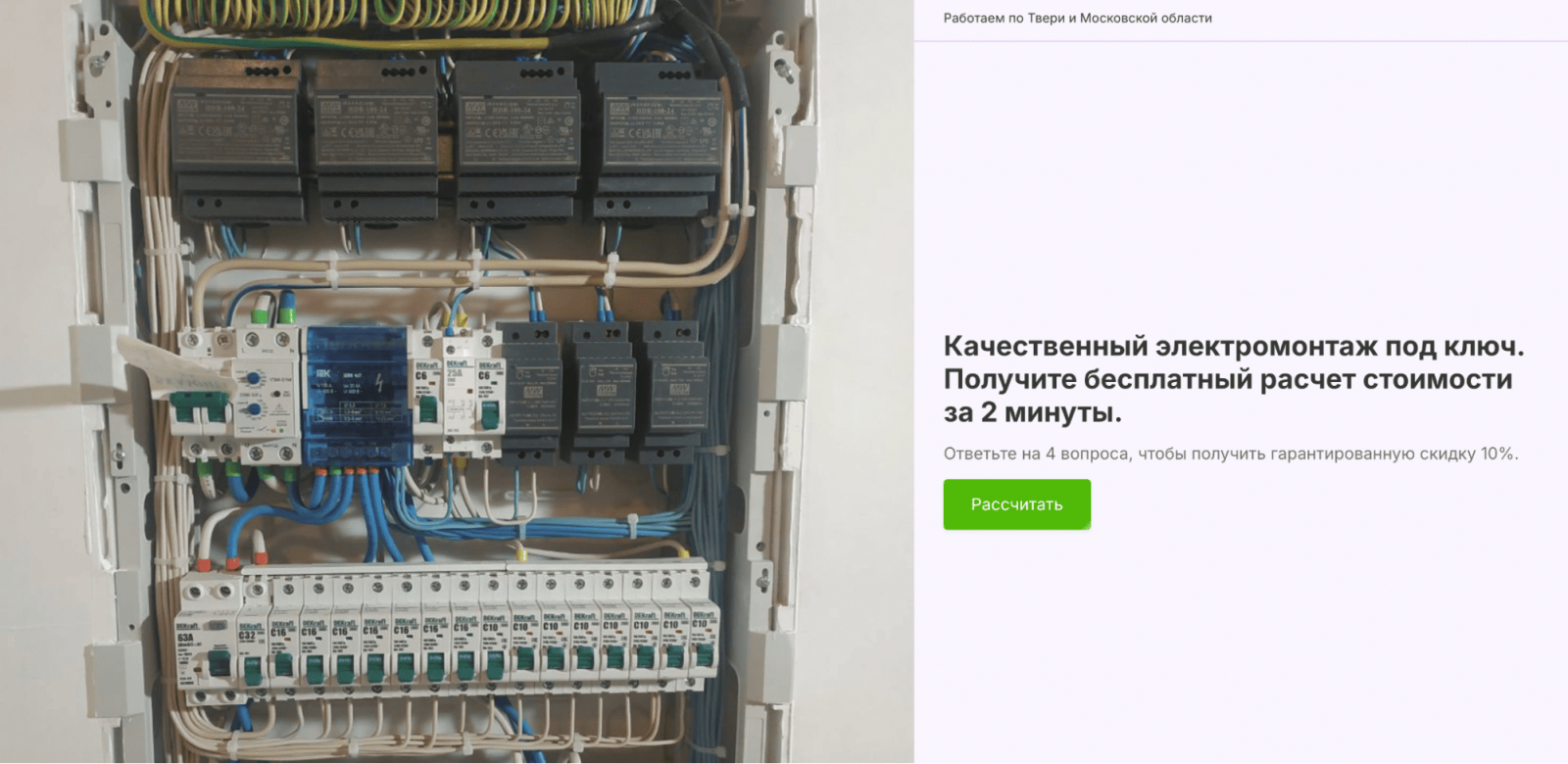This screenshot has height=764, width=1568.
Task: Click the leftmost large power supply in top row
Action: 237,139
